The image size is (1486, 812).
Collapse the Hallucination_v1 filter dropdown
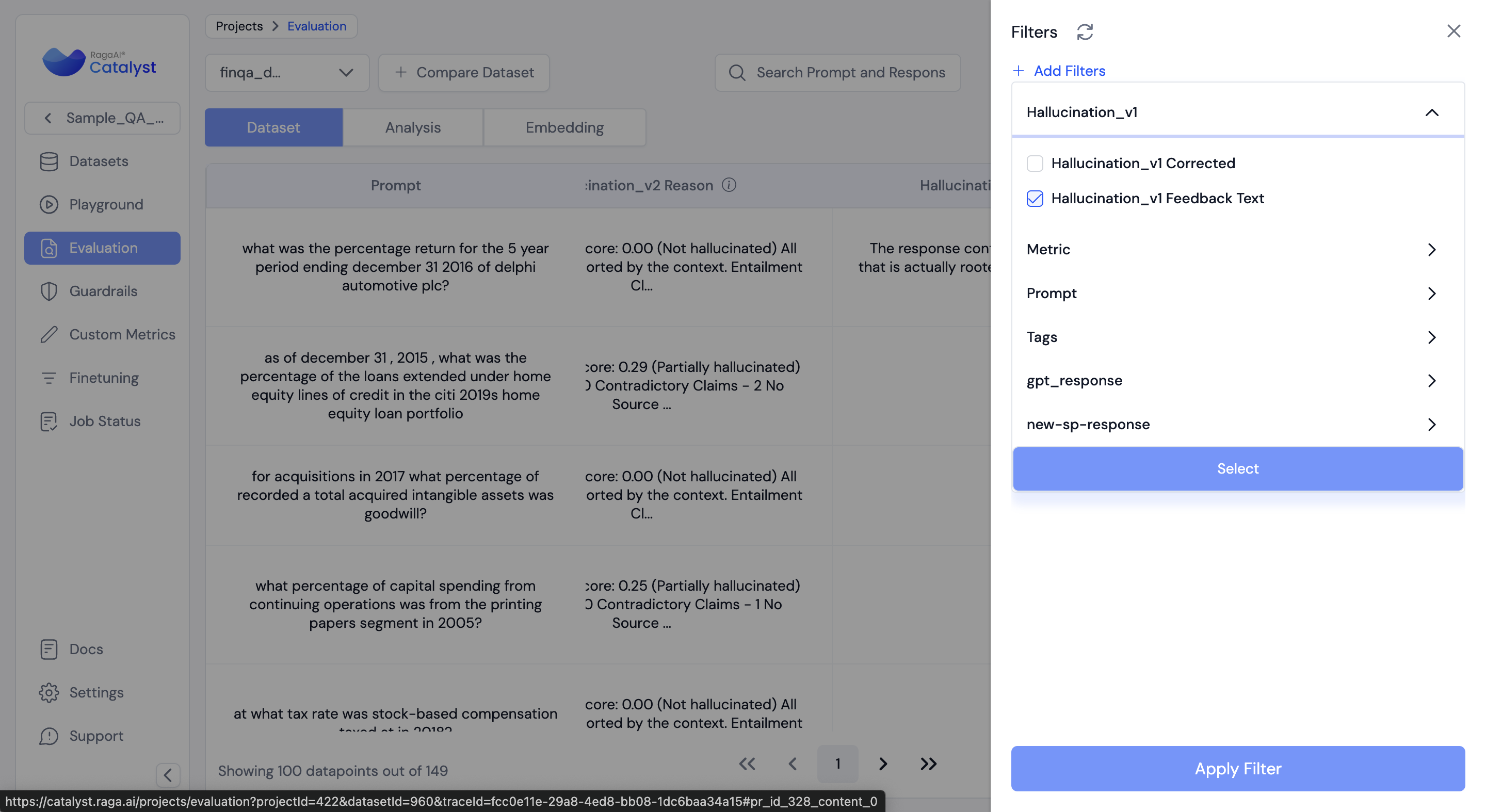[1432, 112]
